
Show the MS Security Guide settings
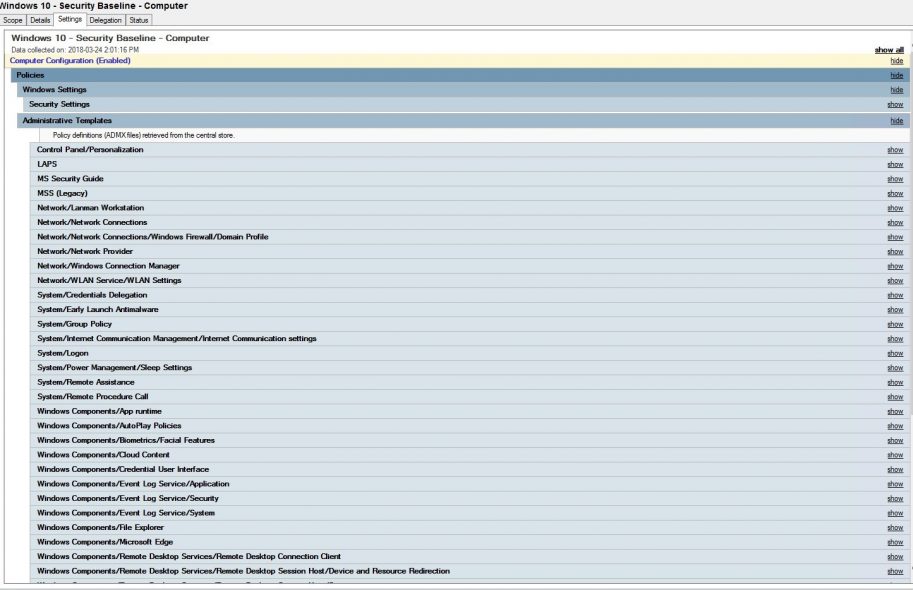coord(895,179)
